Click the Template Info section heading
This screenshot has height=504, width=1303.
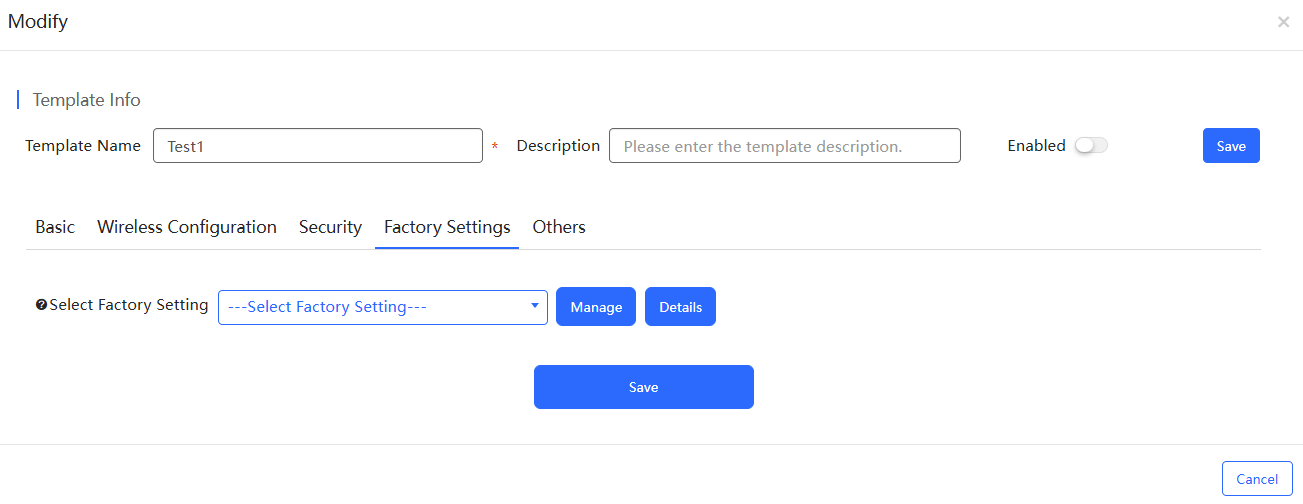[x=86, y=100]
